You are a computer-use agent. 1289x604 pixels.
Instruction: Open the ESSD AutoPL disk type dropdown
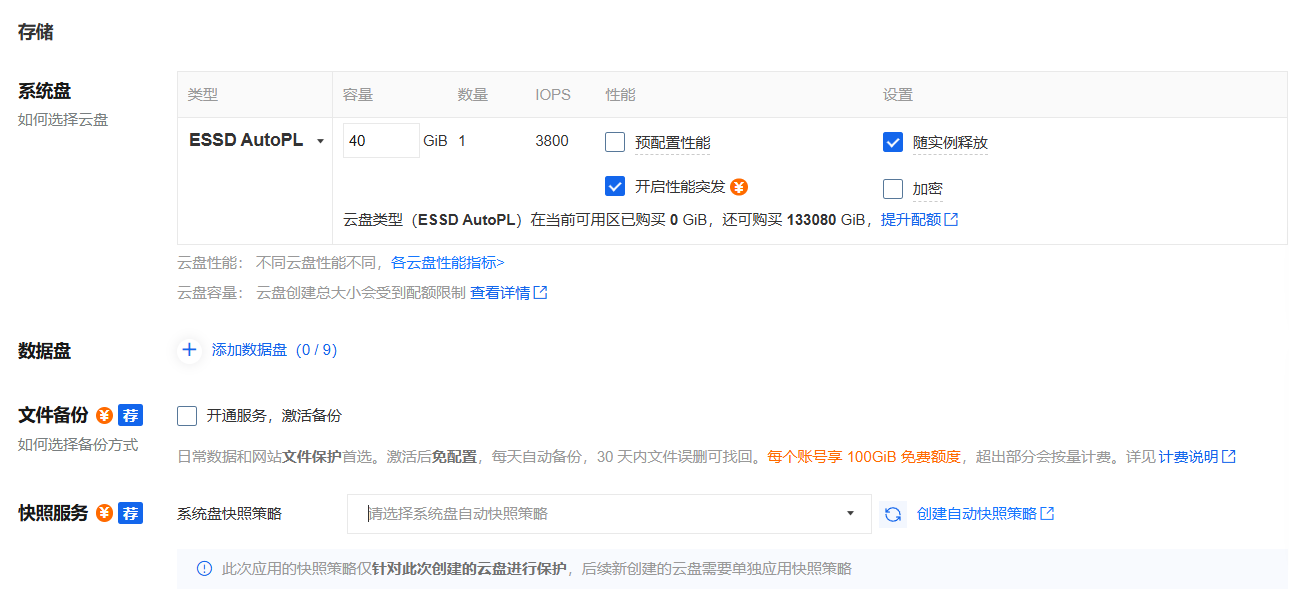(256, 141)
